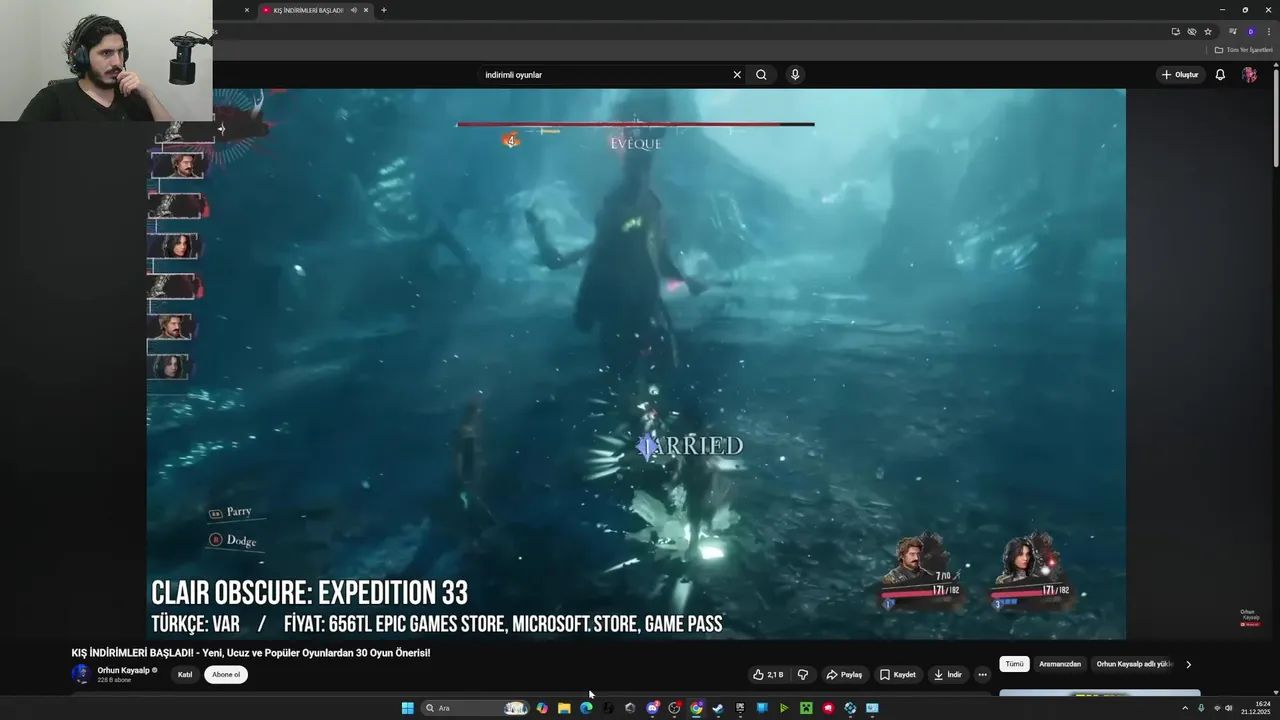This screenshot has height=720, width=1280.
Task: Open volume control in system tray
Action: [x=1229, y=708]
